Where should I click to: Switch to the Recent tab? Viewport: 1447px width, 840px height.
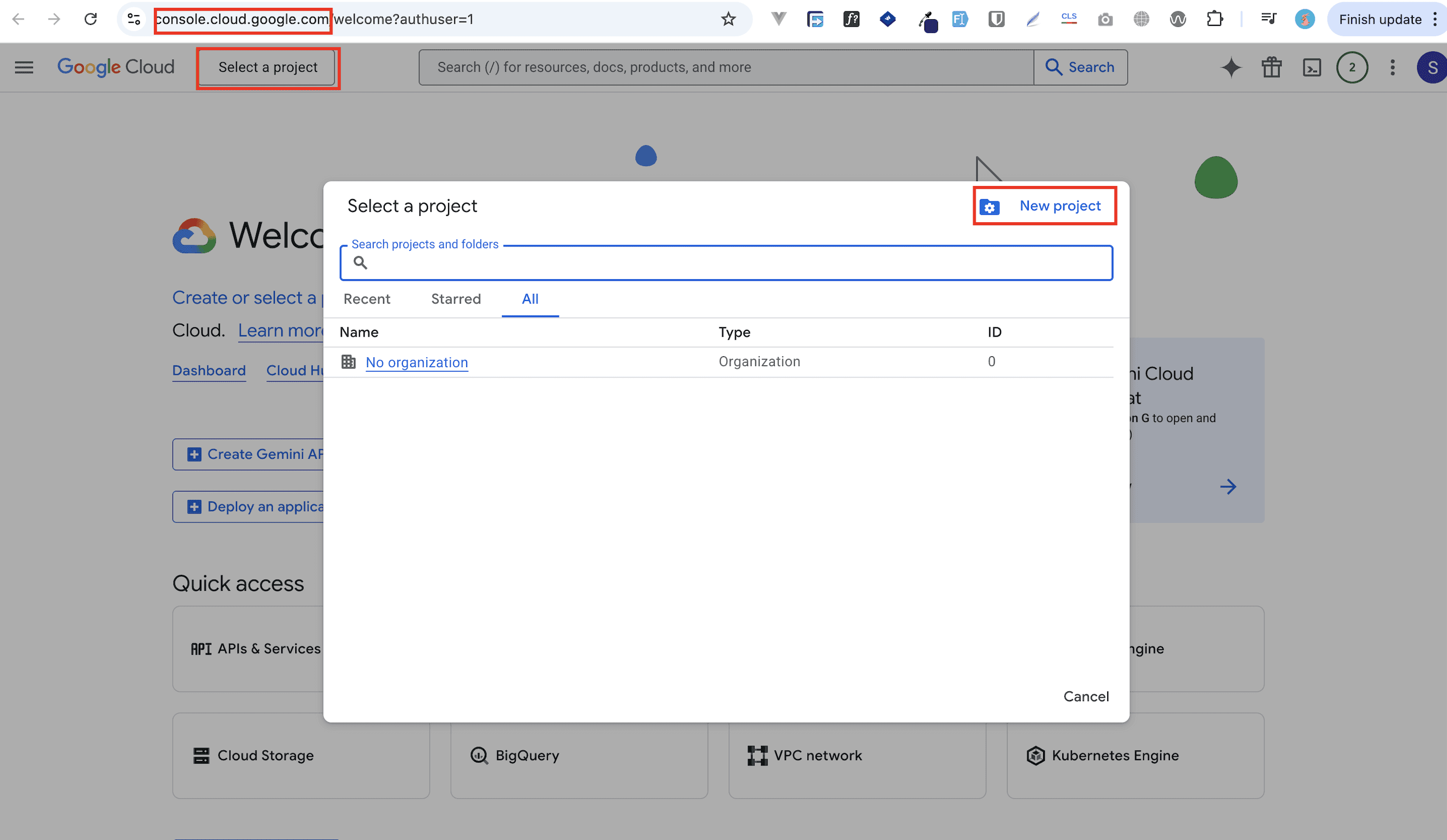(367, 299)
